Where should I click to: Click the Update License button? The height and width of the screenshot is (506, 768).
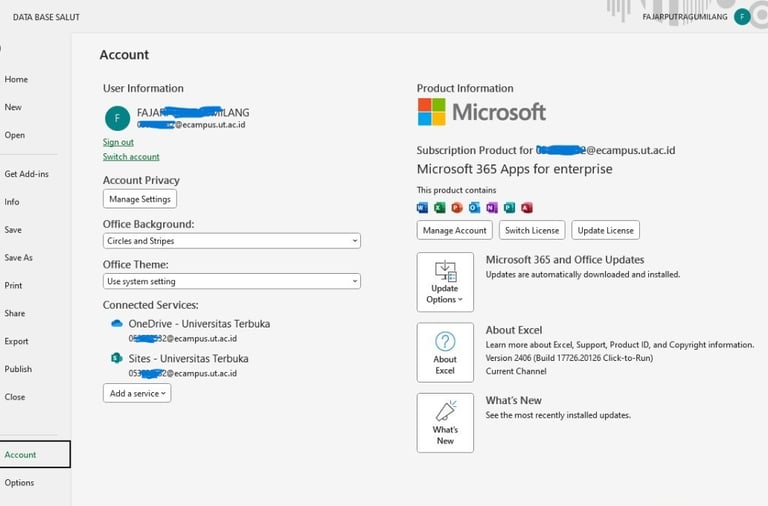[x=605, y=230]
